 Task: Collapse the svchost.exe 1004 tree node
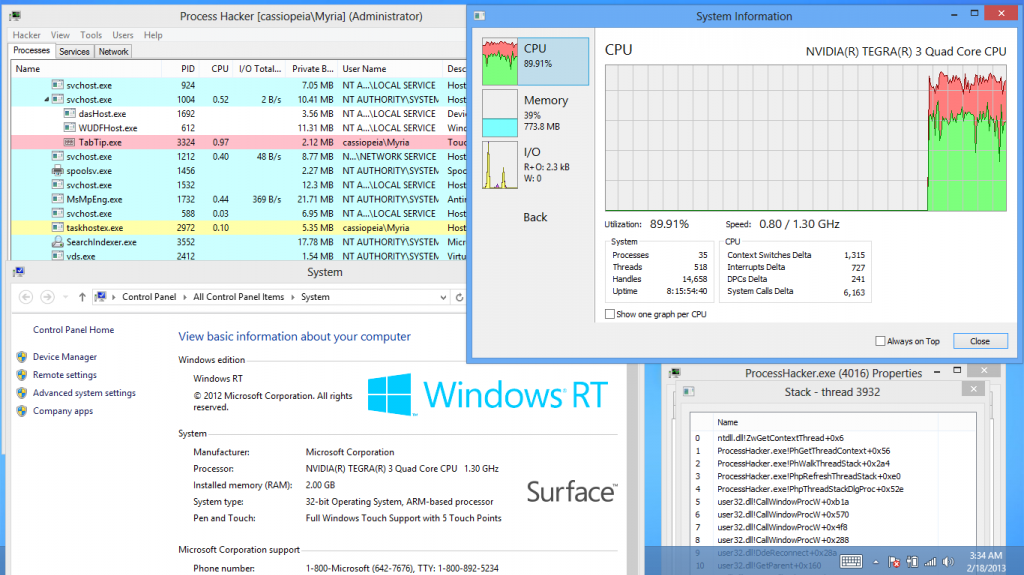[46, 99]
